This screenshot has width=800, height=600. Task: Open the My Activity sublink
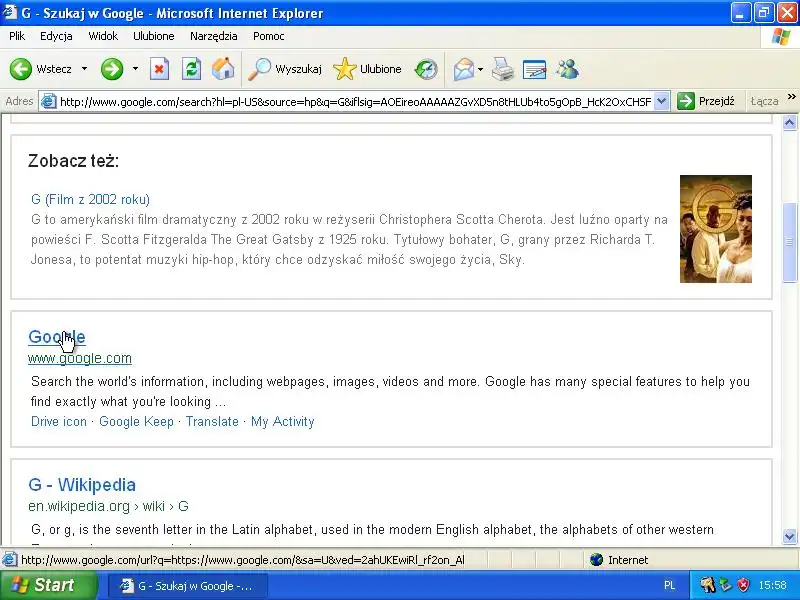(x=283, y=421)
